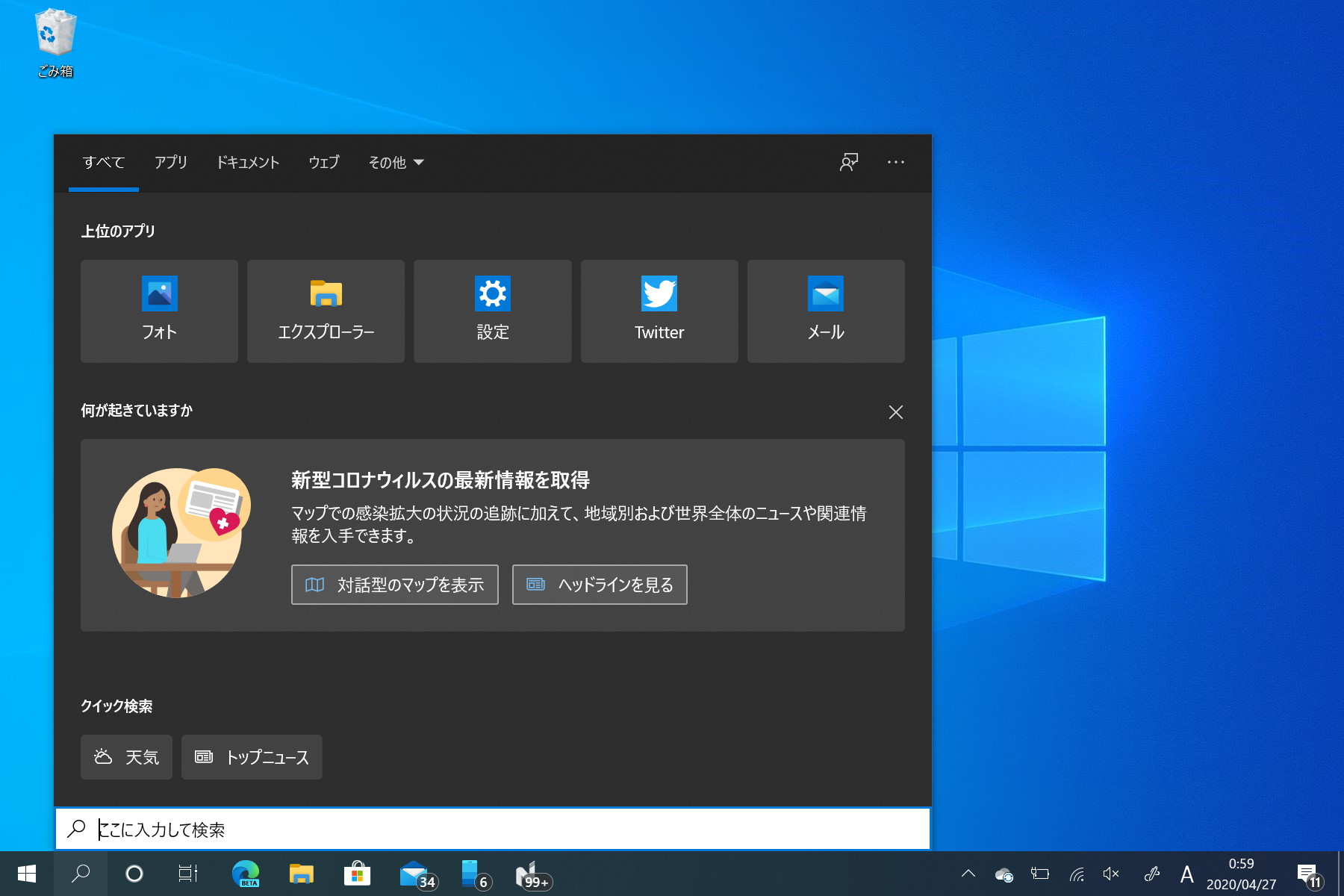Click inside the ここに入力して検索 search box
Viewport: 1344px width, 896px height.
coord(299,829)
